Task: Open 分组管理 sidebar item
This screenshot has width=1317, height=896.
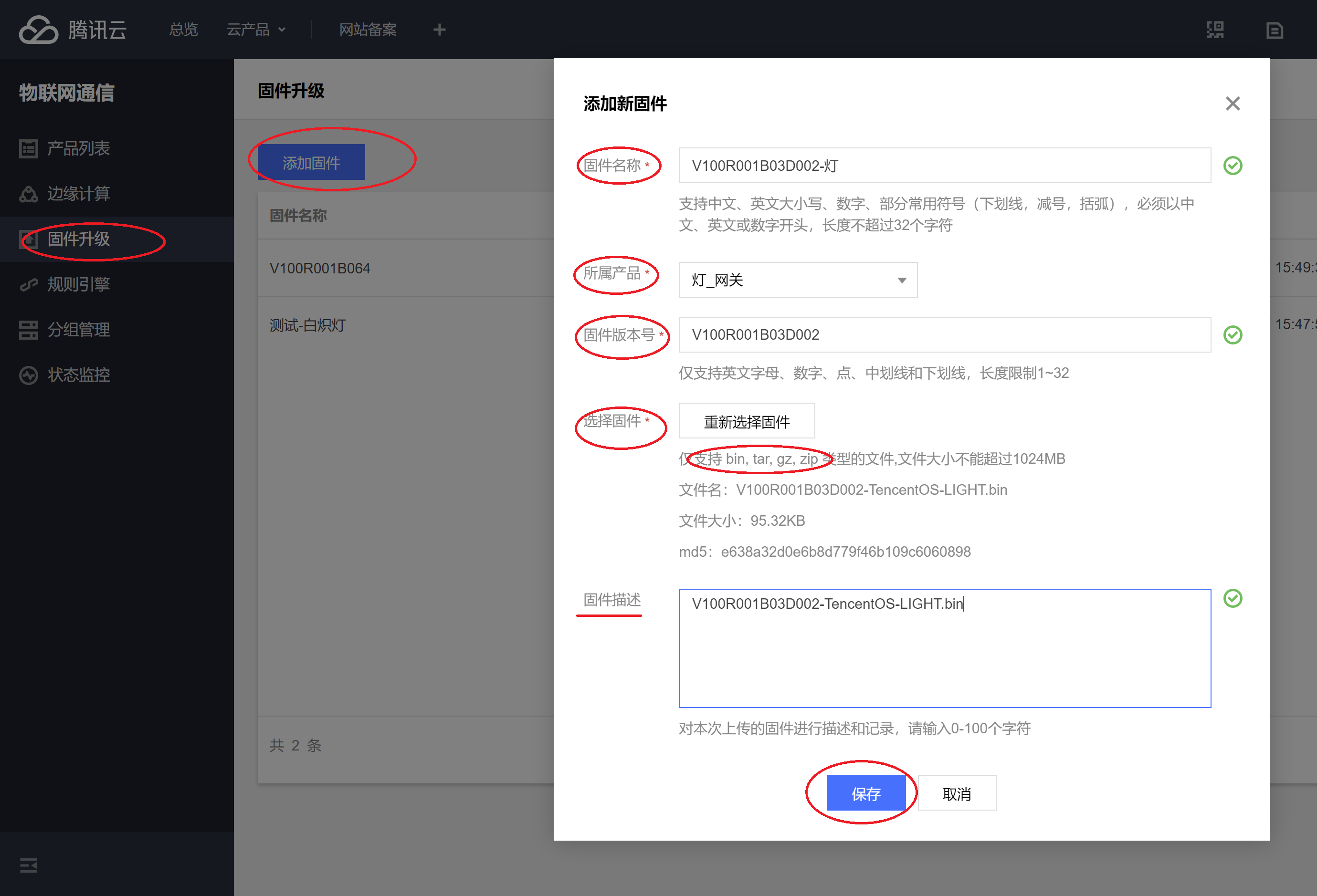Action: pos(78,330)
